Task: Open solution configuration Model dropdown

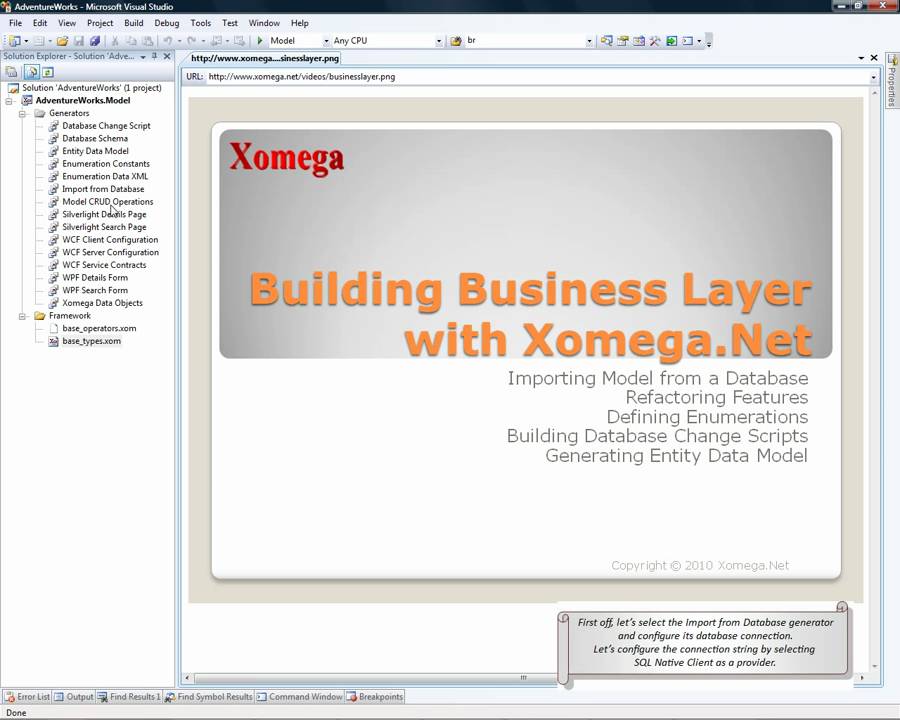Action: pos(326,41)
